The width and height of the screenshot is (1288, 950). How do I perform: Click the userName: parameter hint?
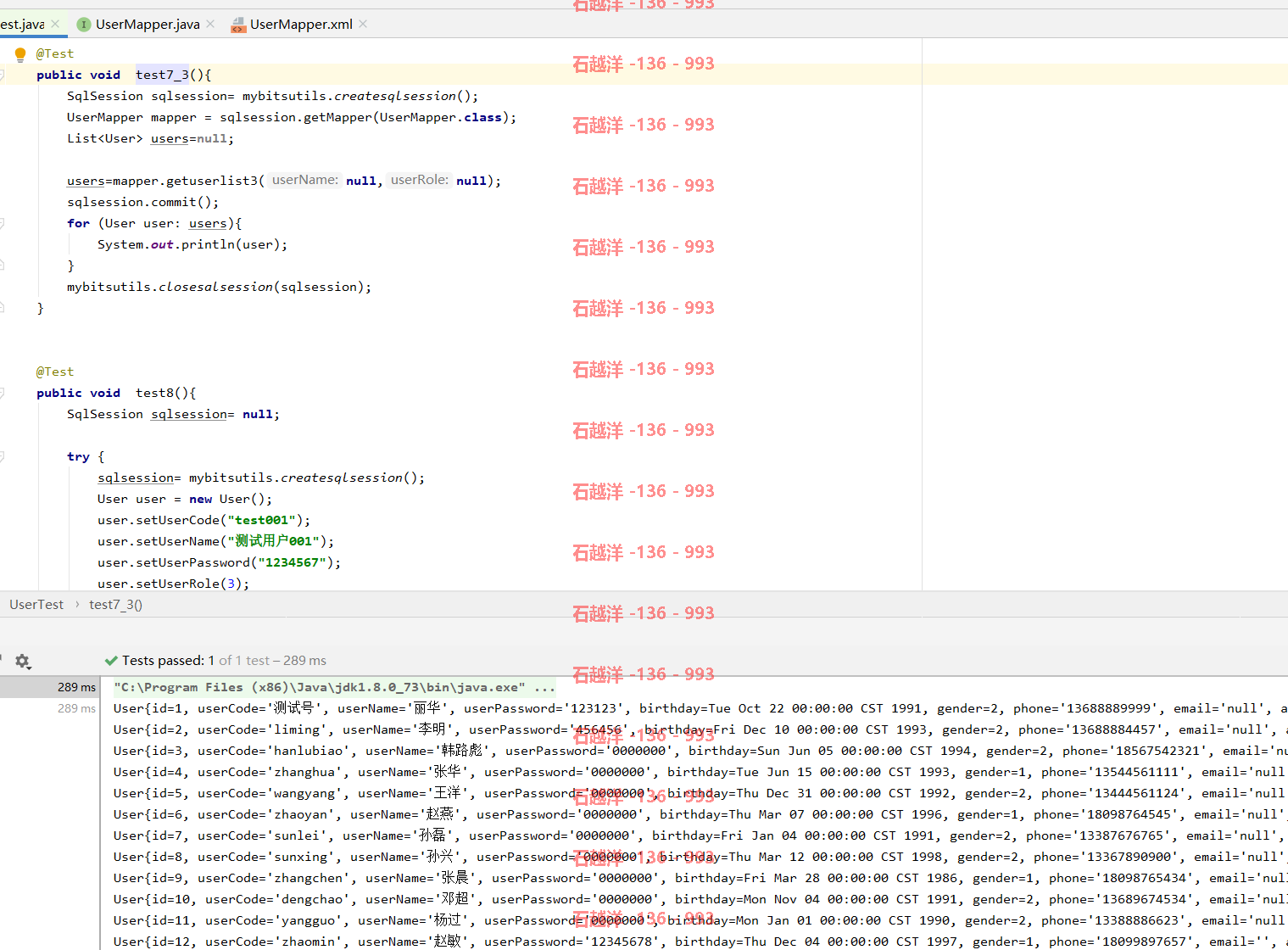coord(305,180)
